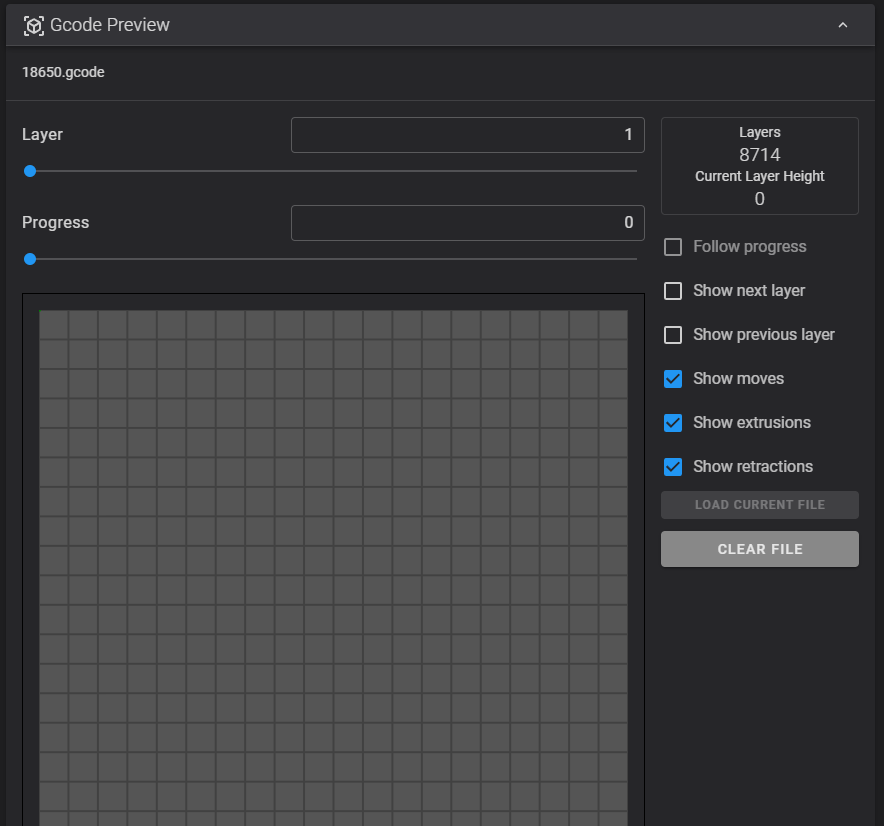Click the Follow progress checkbox
884x826 pixels.
coord(672,247)
